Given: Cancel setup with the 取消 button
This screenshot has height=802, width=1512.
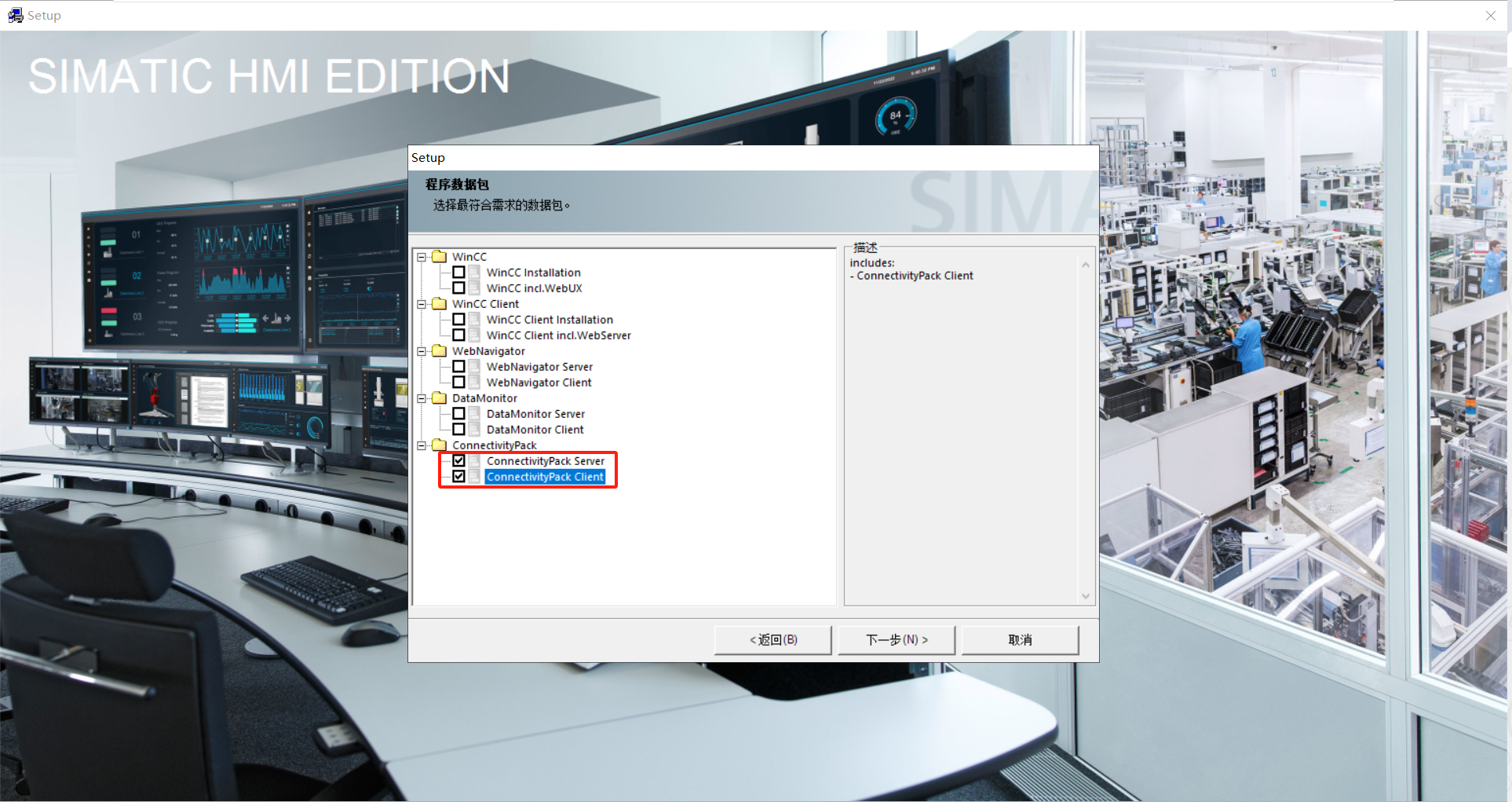Looking at the screenshot, I should coord(1020,639).
